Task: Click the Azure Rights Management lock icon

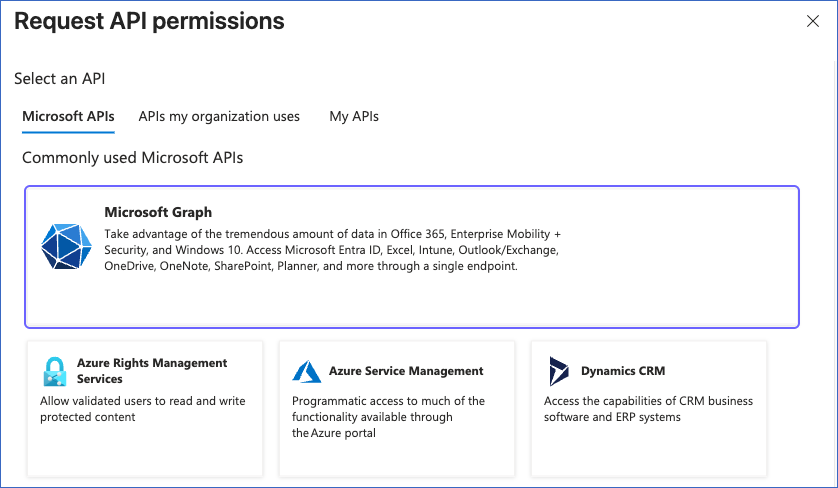Action: point(55,371)
